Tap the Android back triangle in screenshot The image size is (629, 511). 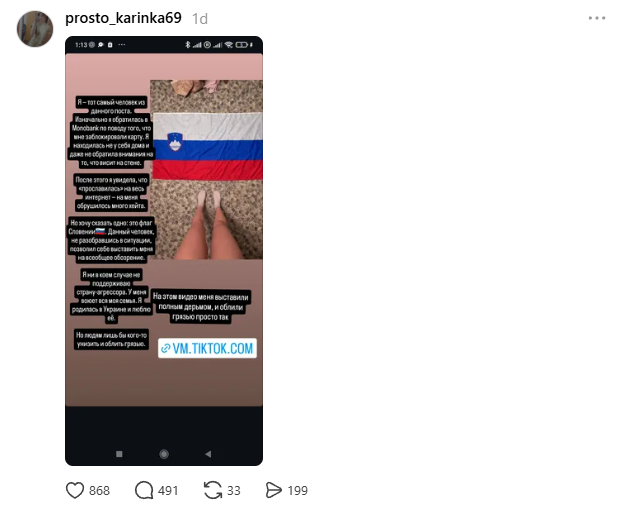(x=208, y=454)
